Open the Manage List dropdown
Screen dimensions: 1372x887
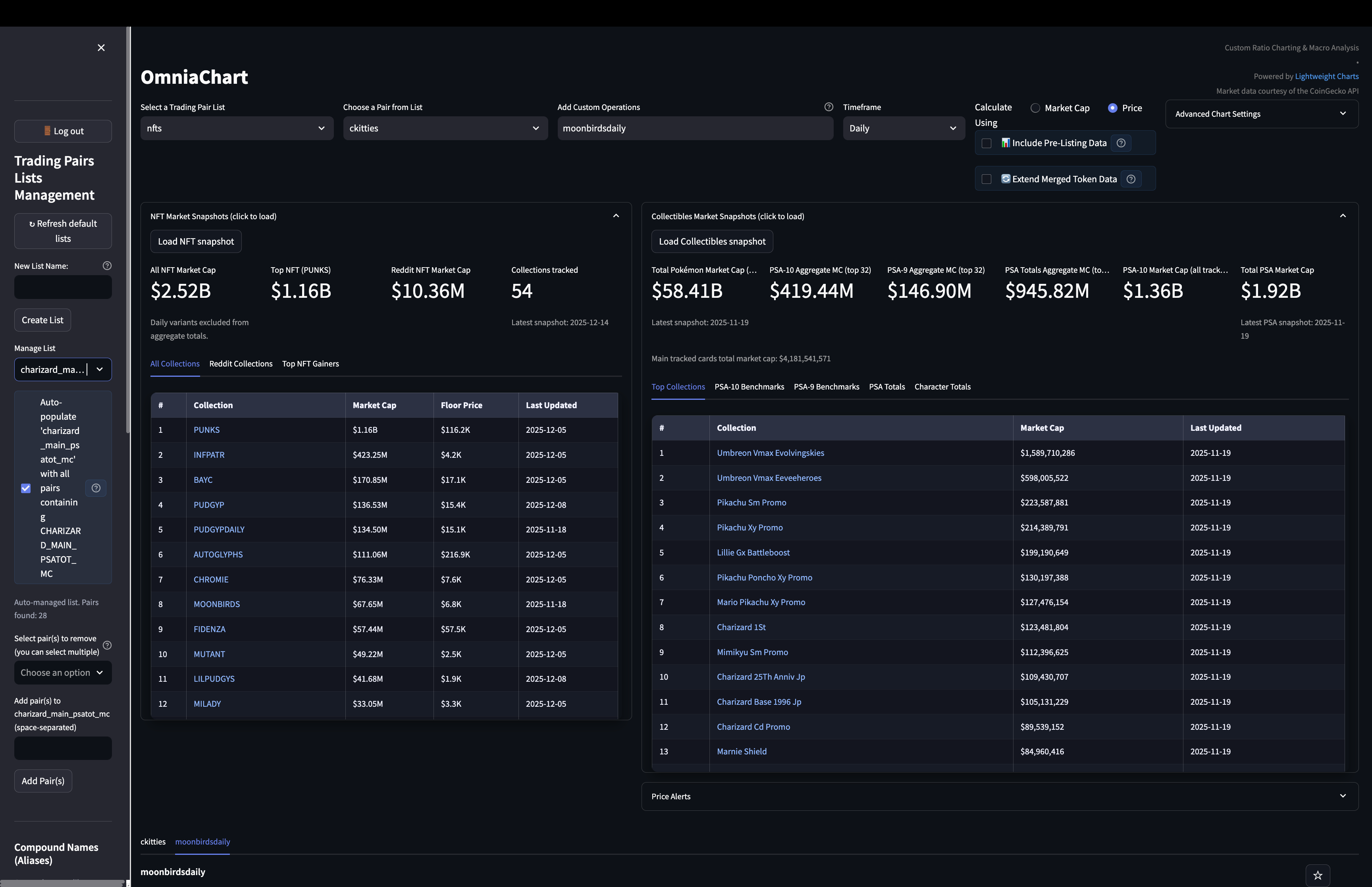pos(63,369)
